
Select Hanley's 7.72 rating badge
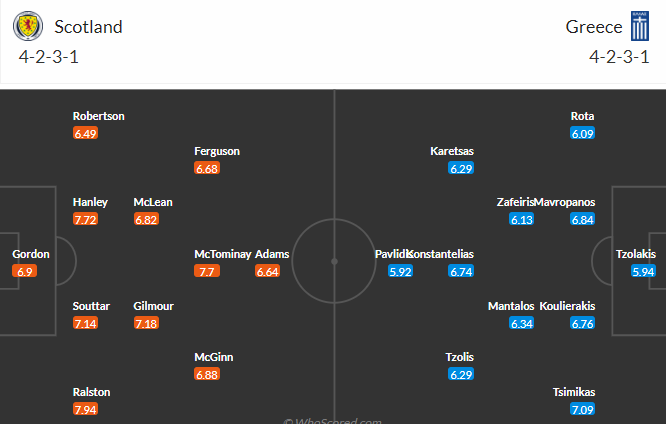[85, 219]
